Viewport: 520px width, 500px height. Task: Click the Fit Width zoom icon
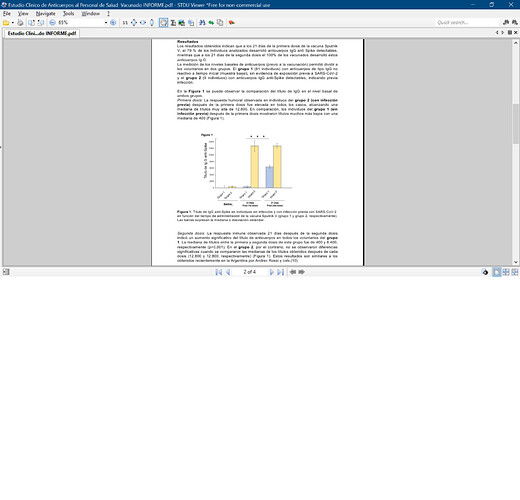143,23
